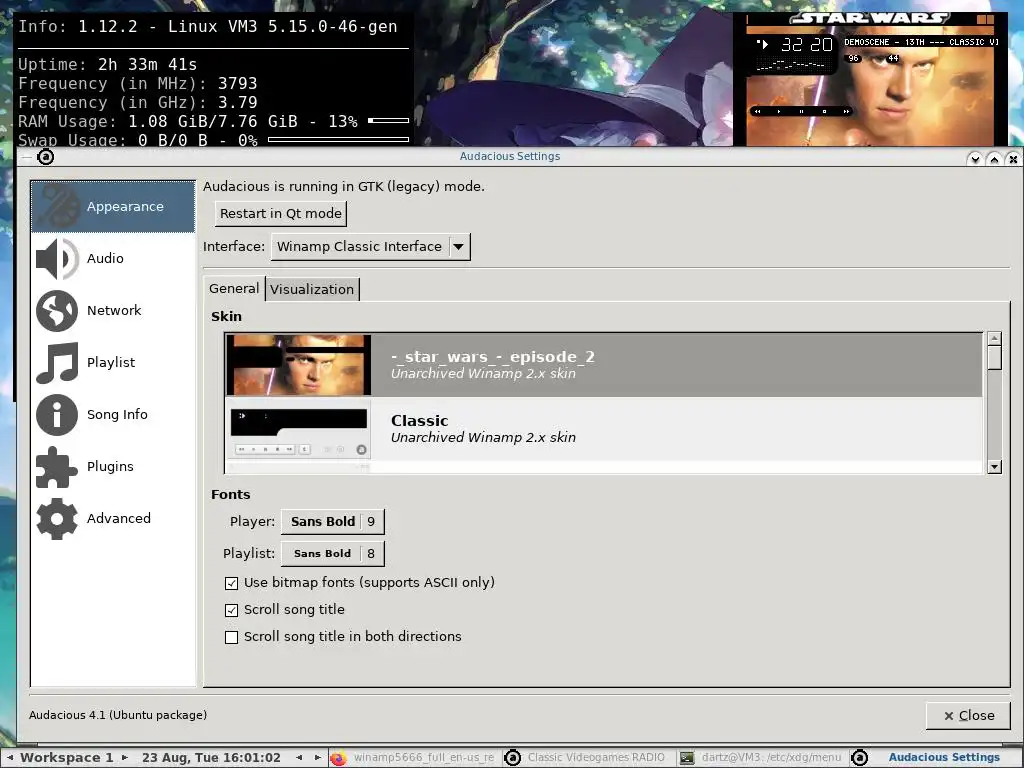Enable Scroll song title in both directions
This screenshot has width=1024, height=768.
point(231,637)
